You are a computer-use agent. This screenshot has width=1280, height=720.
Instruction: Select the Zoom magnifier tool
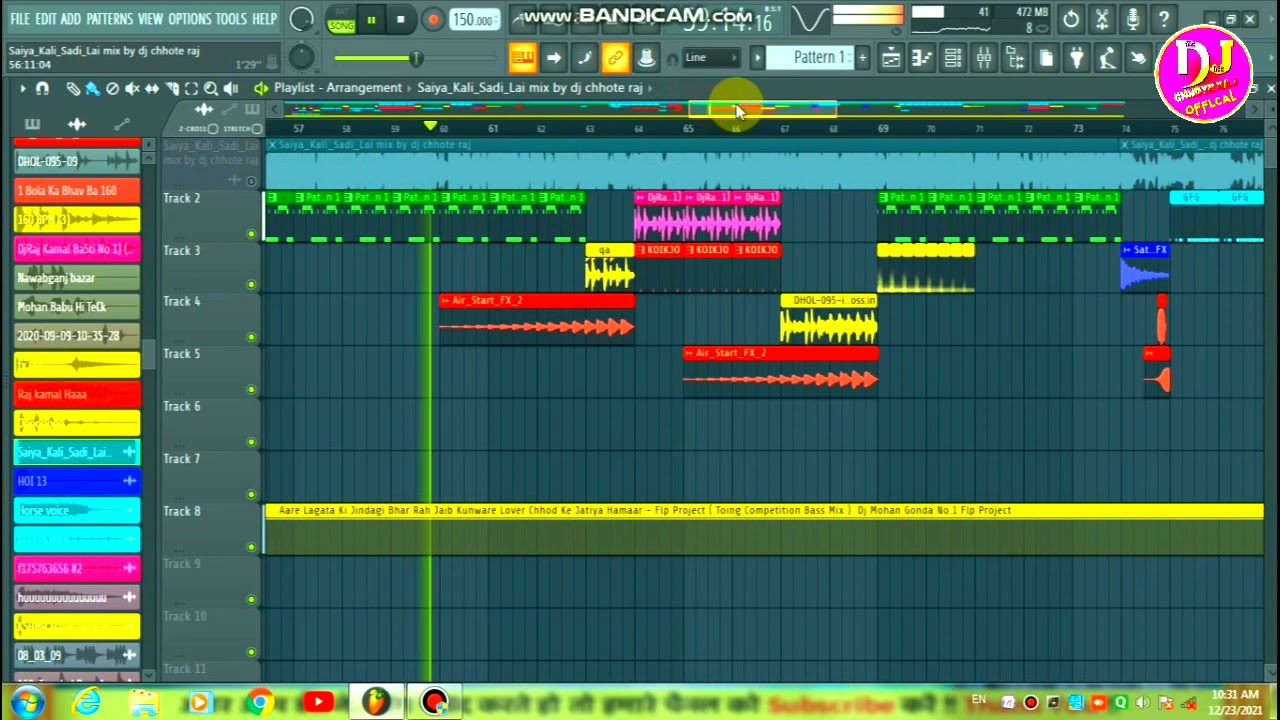[210, 88]
